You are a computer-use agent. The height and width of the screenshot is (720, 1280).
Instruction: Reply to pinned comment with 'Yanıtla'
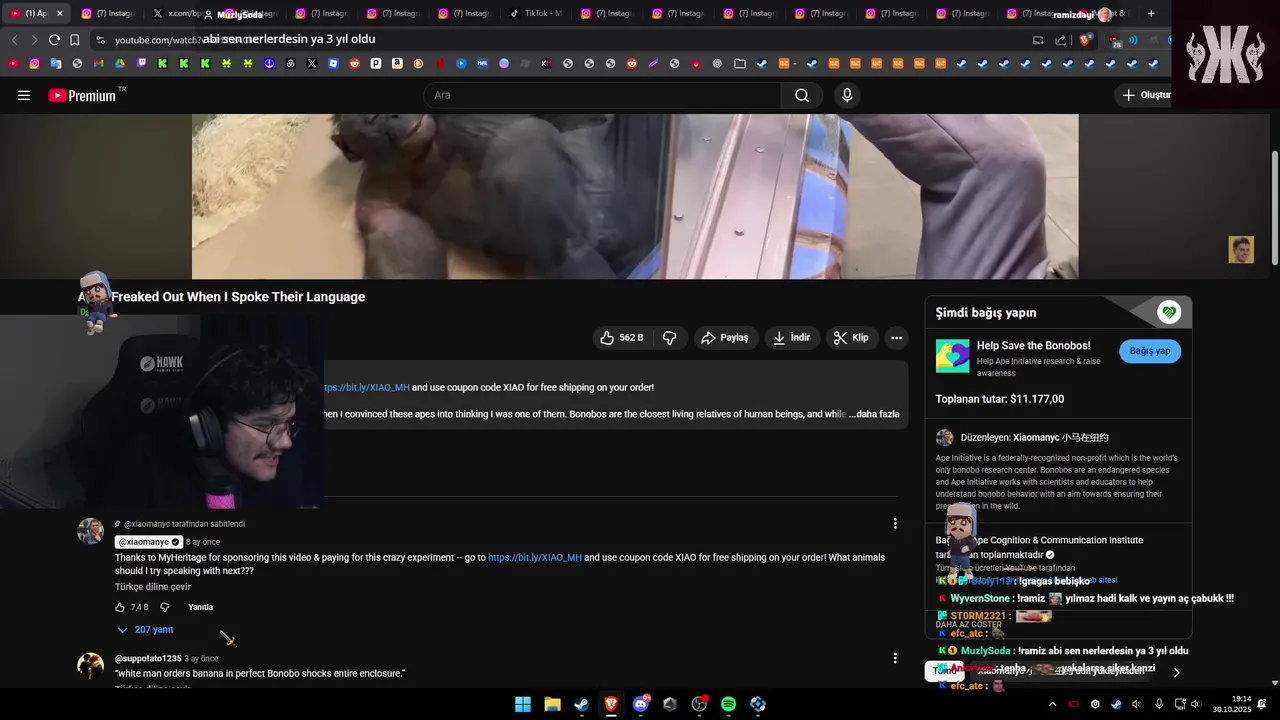(x=201, y=607)
